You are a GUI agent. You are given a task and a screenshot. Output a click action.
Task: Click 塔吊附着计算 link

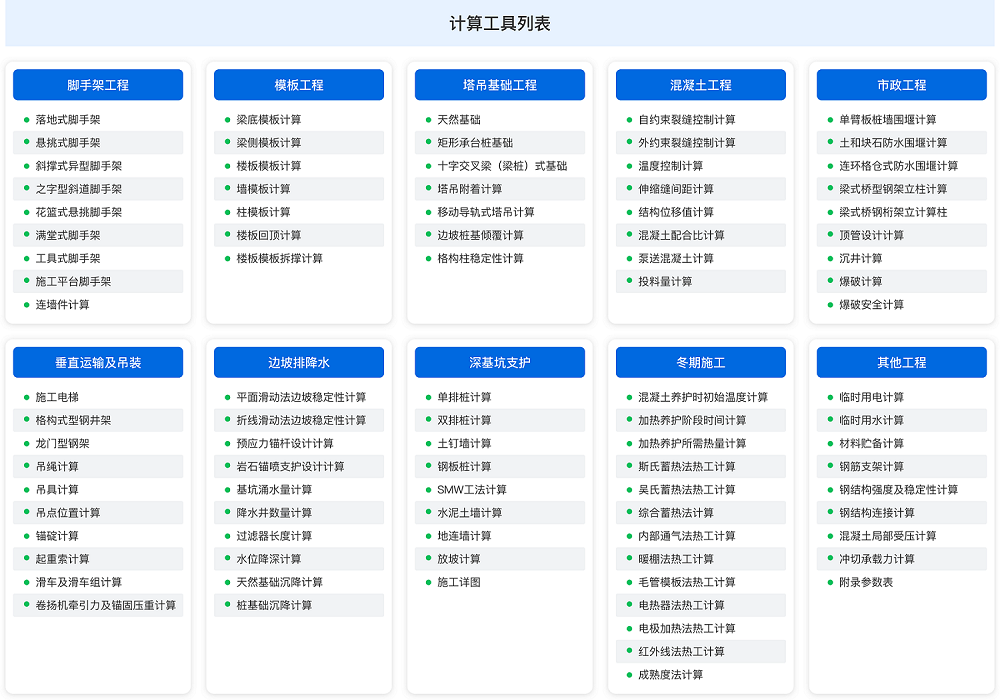[x=470, y=189]
